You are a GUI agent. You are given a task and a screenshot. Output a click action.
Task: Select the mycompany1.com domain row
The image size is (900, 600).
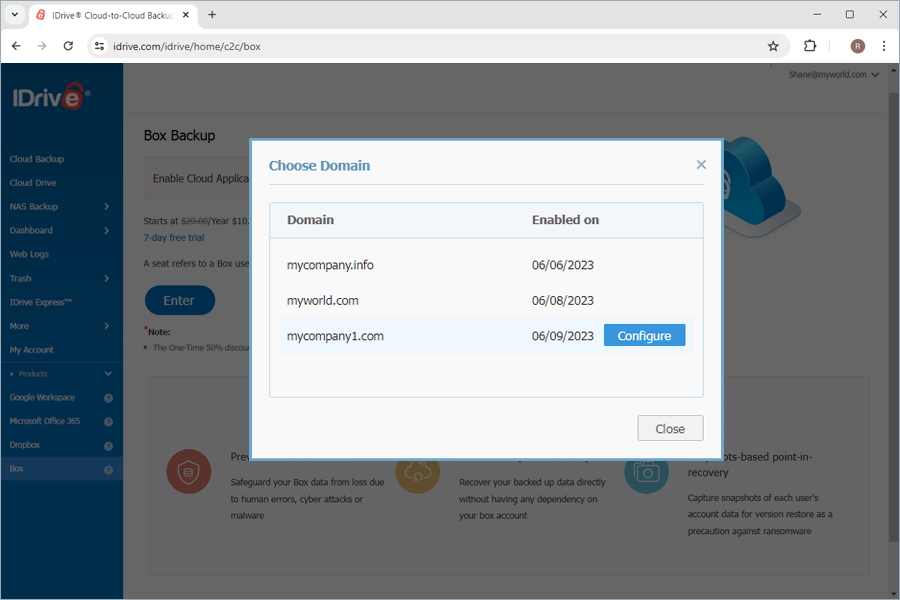pyautogui.click(x=486, y=336)
